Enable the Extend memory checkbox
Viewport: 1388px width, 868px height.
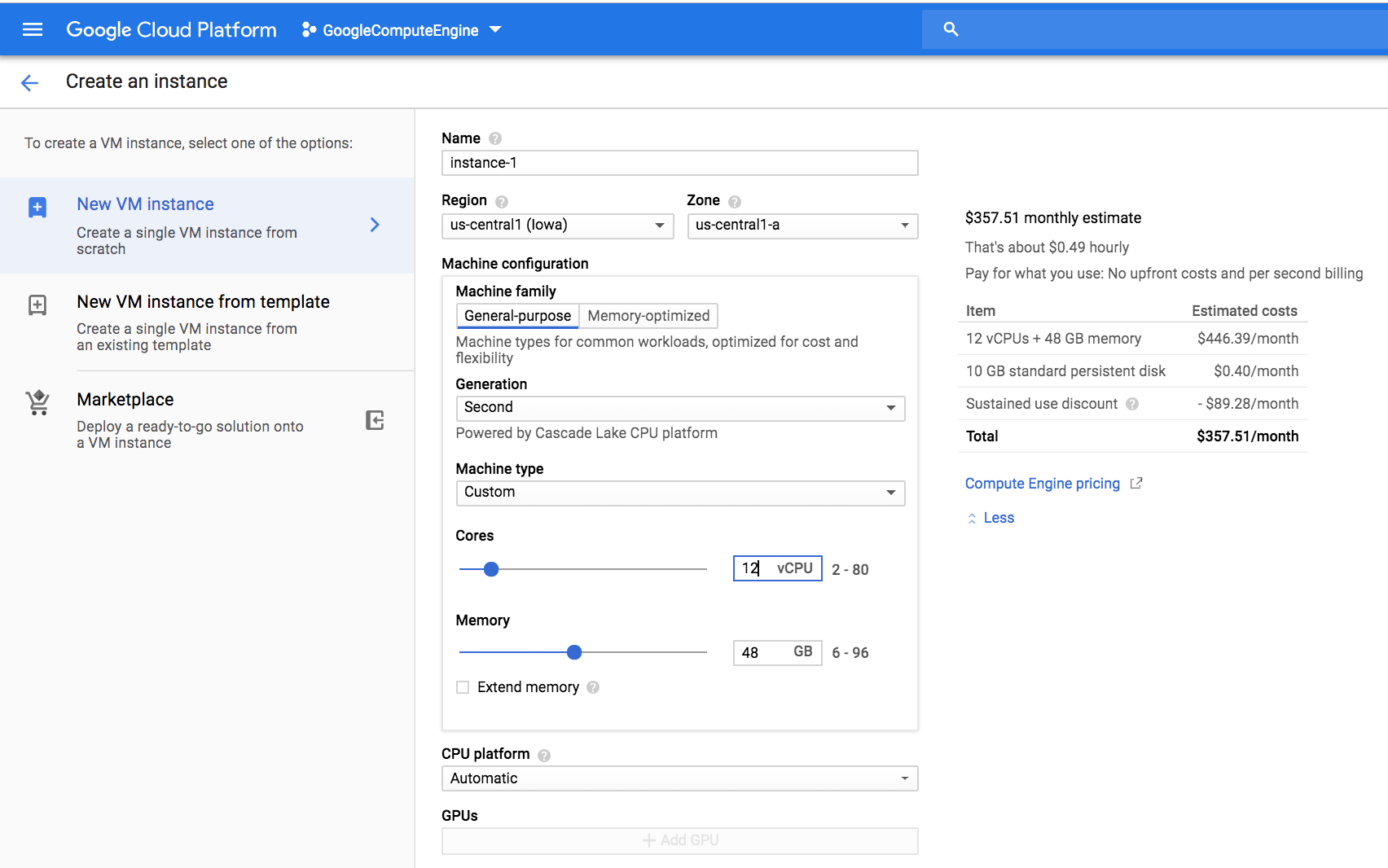(463, 687)
